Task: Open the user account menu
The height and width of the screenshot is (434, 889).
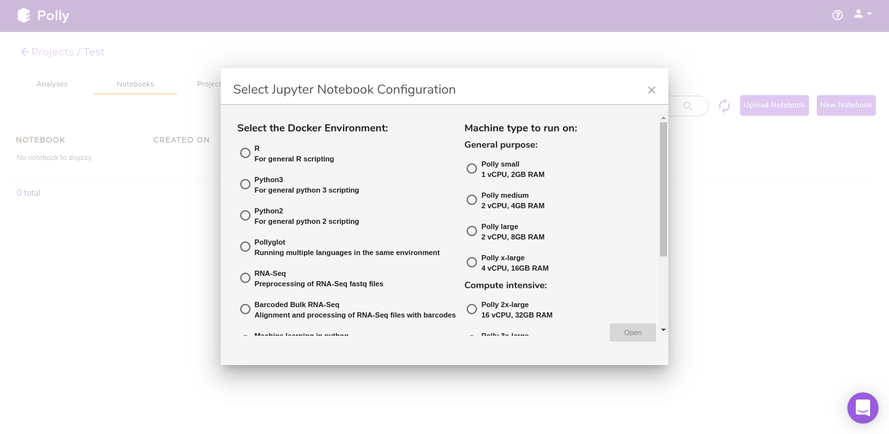Action: pyautogui.click(x=862, y=14)
